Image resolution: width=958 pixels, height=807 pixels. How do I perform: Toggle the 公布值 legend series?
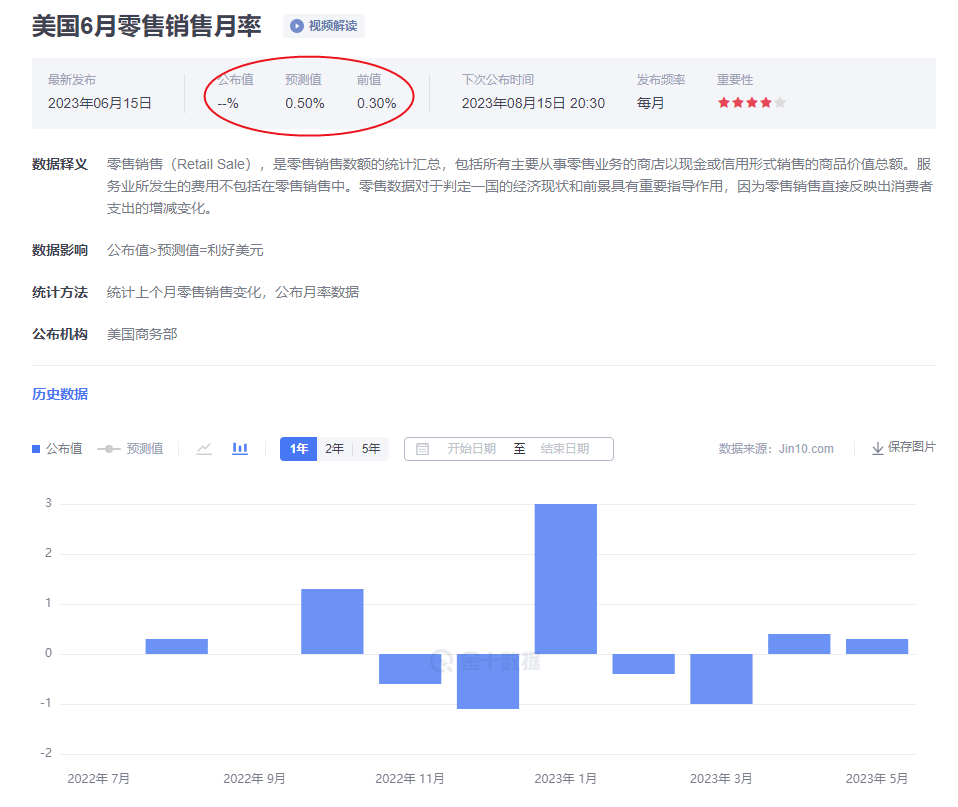tap(57, 449)
